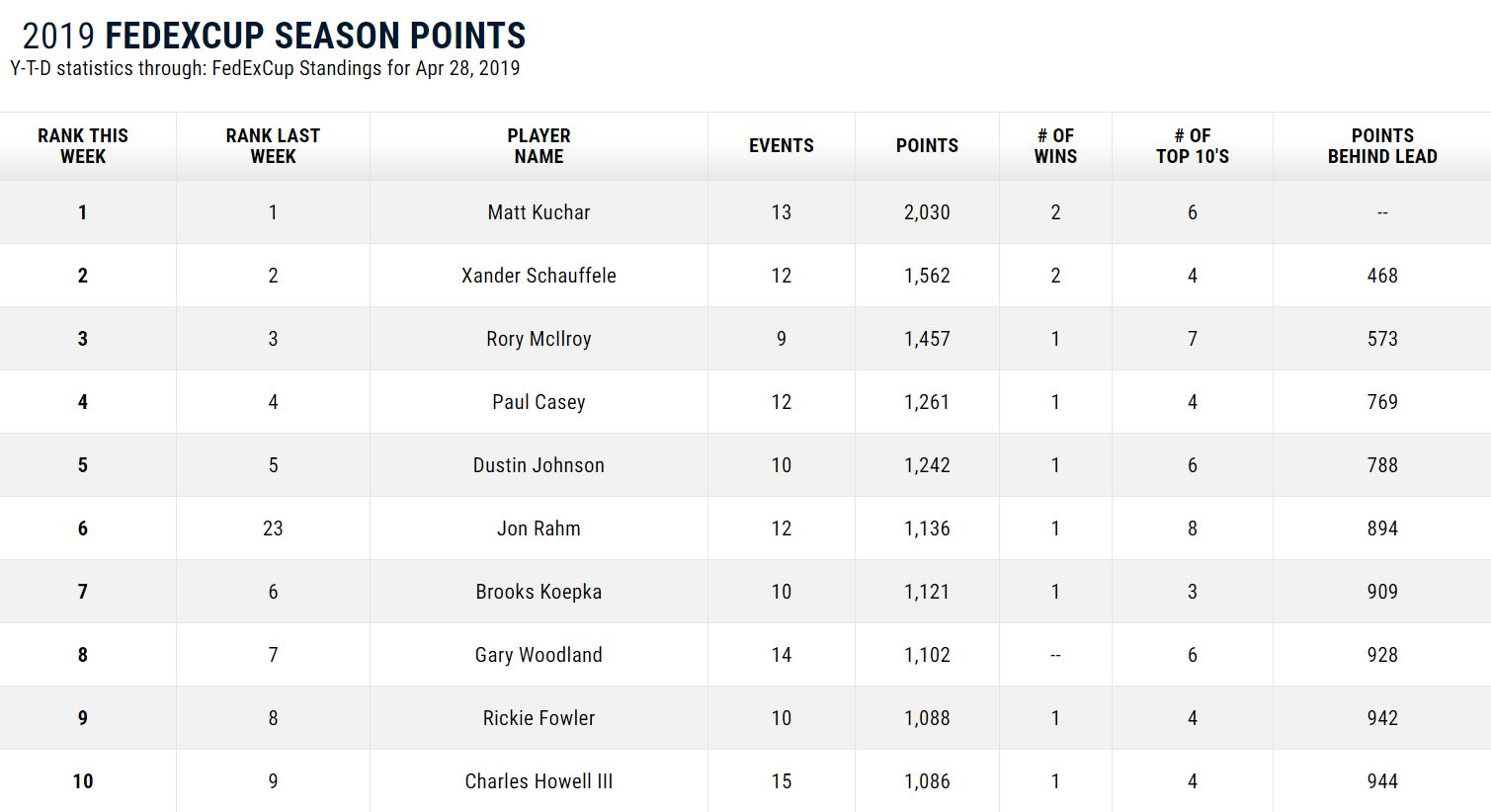The image size is (1491, 812).
Task: Open Matt Kuchar's player name
Action: point(538,212)
